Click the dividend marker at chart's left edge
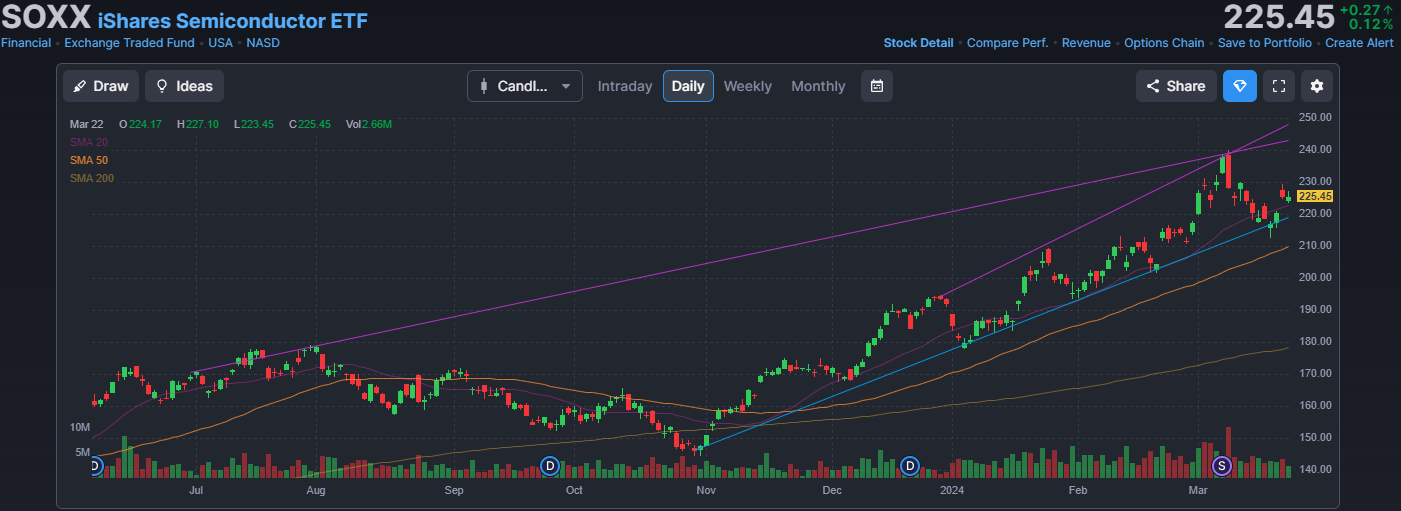Image resolution: width=1401 pixels, height=511 pixels. (x=95, y=465)
